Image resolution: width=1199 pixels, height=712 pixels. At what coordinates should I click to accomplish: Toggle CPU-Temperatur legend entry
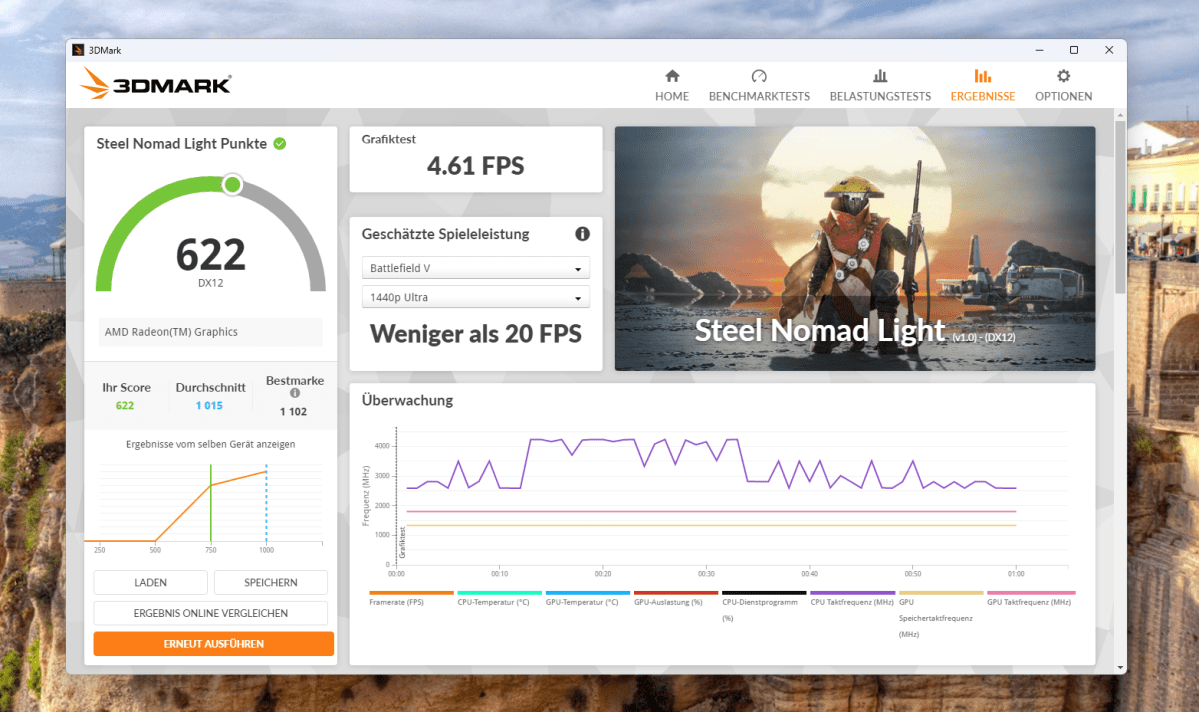499,597
